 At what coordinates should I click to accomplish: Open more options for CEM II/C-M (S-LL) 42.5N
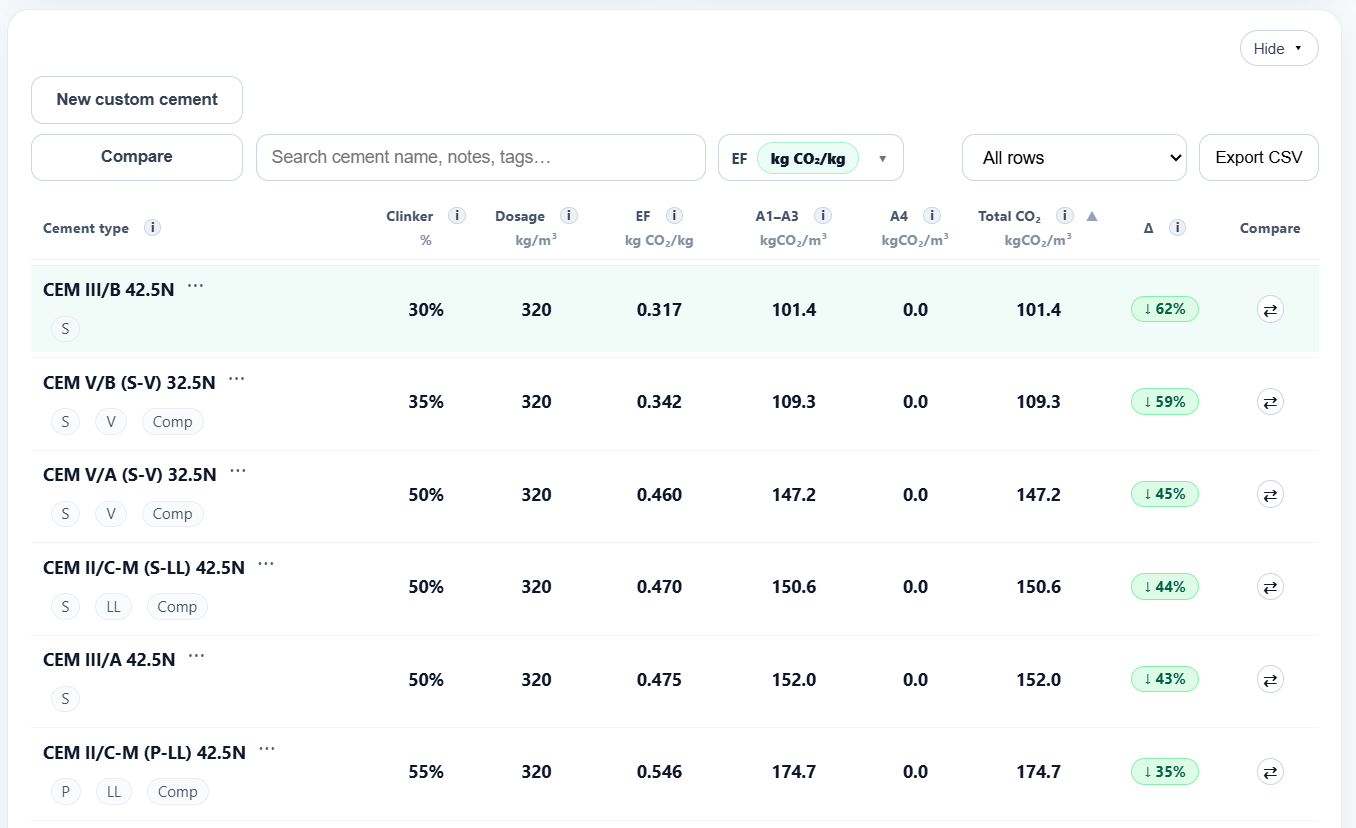tap(266, 565)
